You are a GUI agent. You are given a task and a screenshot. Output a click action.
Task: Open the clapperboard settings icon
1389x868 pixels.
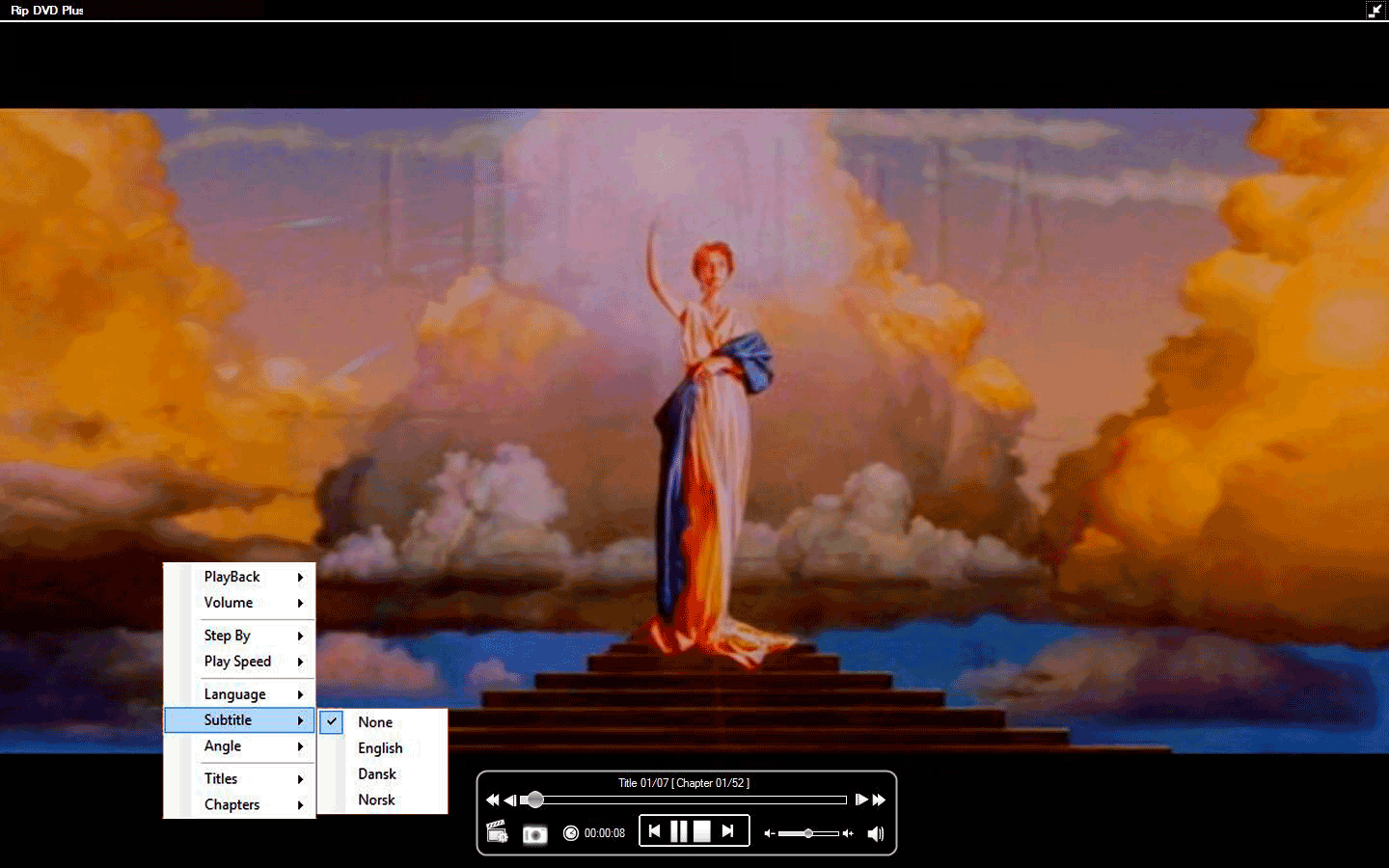497,832
